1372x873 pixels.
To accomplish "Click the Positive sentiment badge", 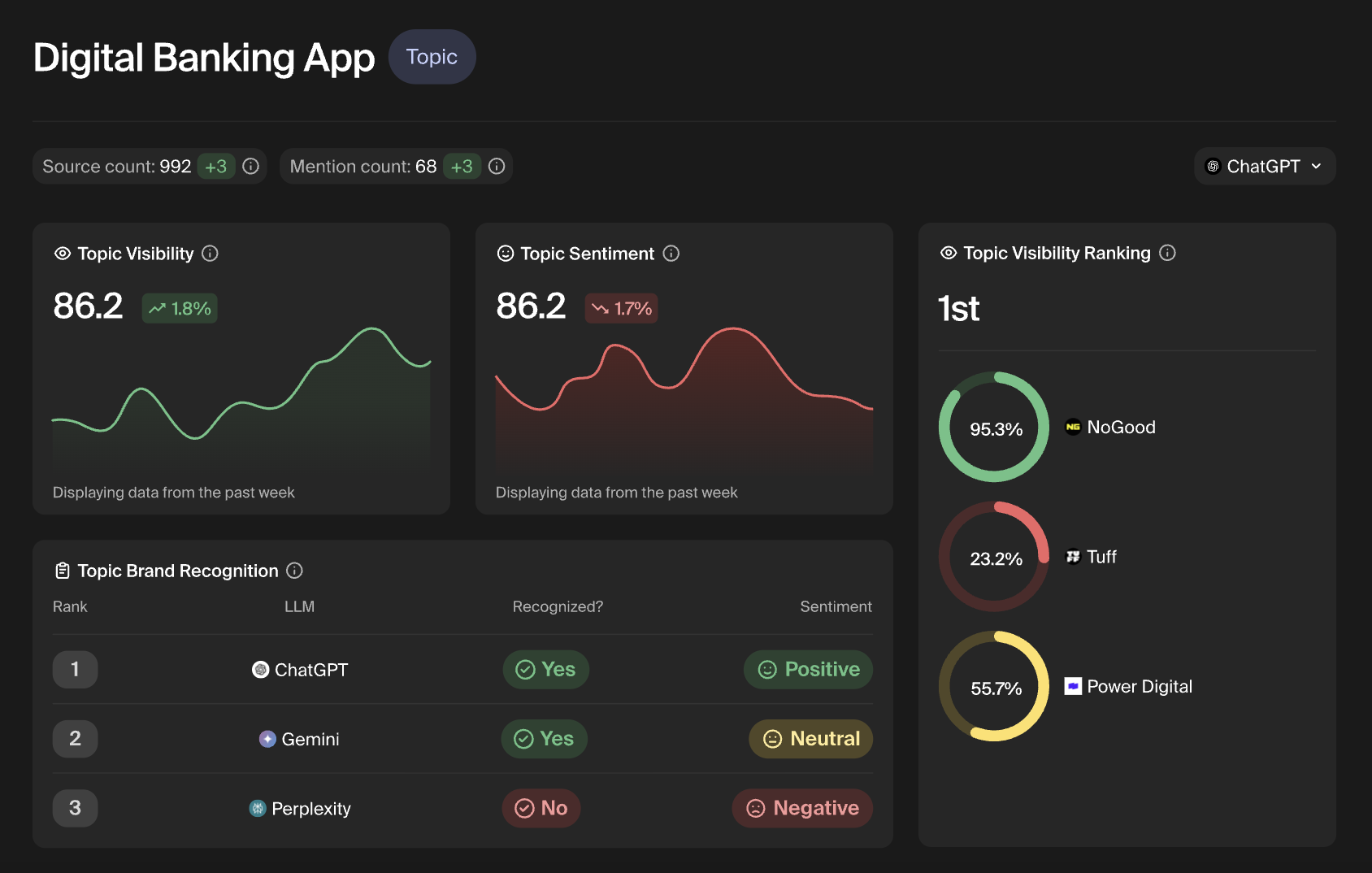I will (808, 670).
